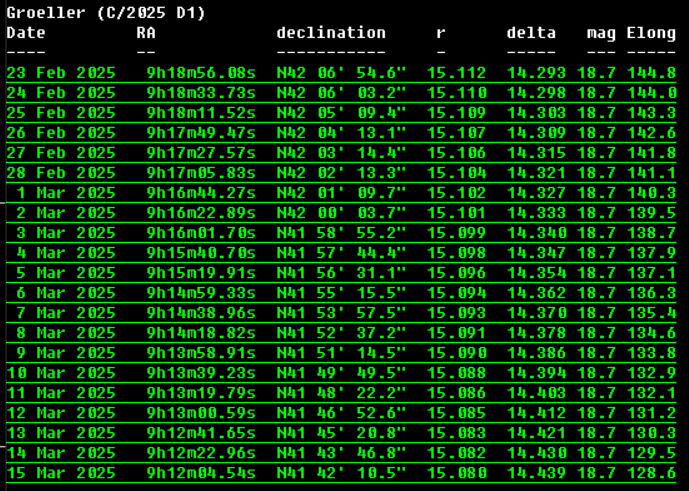Click the mag column header
Image resolution: width=689 pixels, height=491 pixels.
601,33
